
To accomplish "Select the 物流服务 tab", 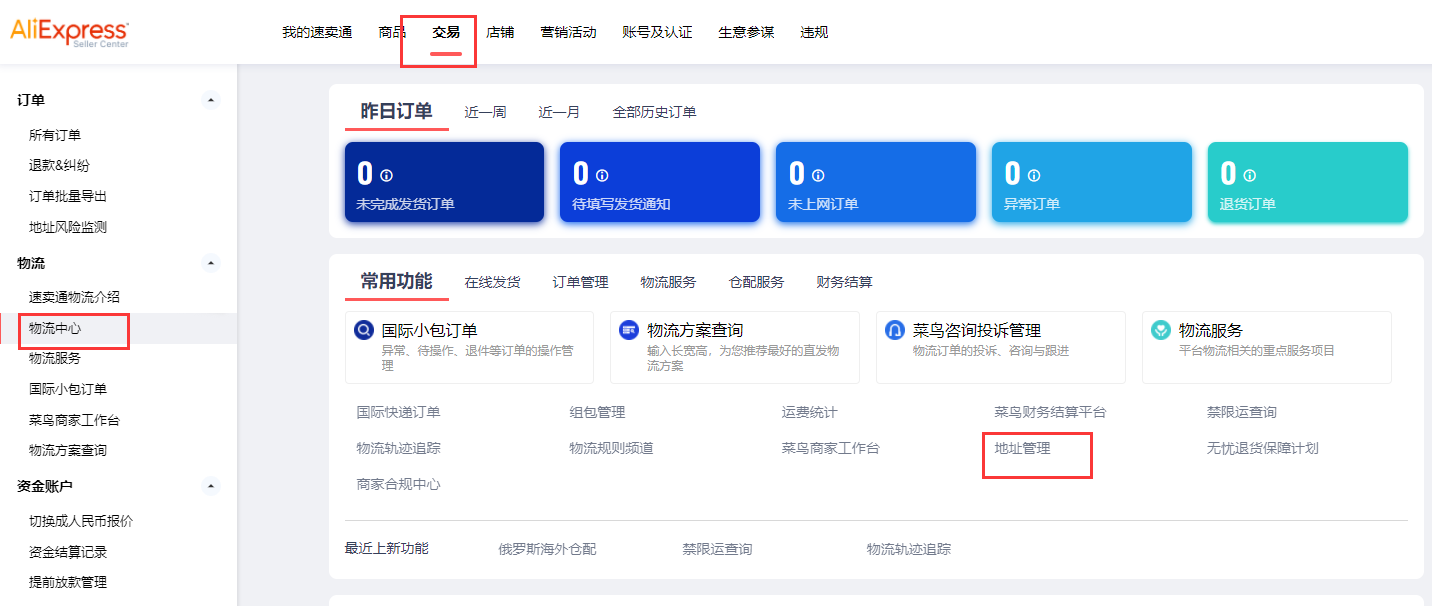I will [668, 282].
